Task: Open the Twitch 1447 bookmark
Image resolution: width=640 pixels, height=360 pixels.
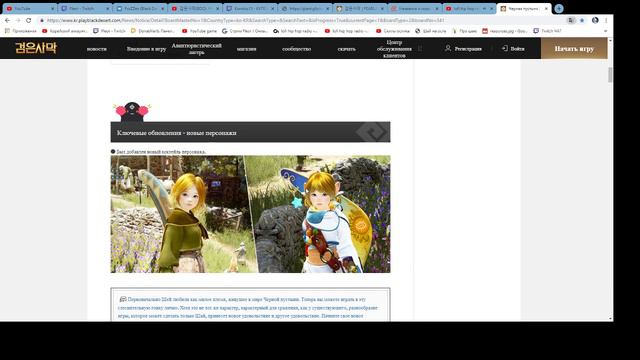Action: 547,31
